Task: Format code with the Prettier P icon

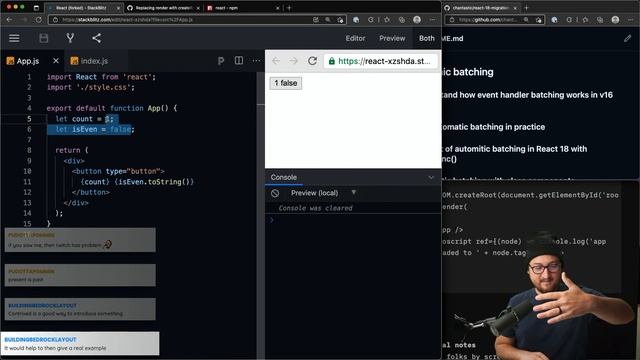Action: click(x=221, y=61)
